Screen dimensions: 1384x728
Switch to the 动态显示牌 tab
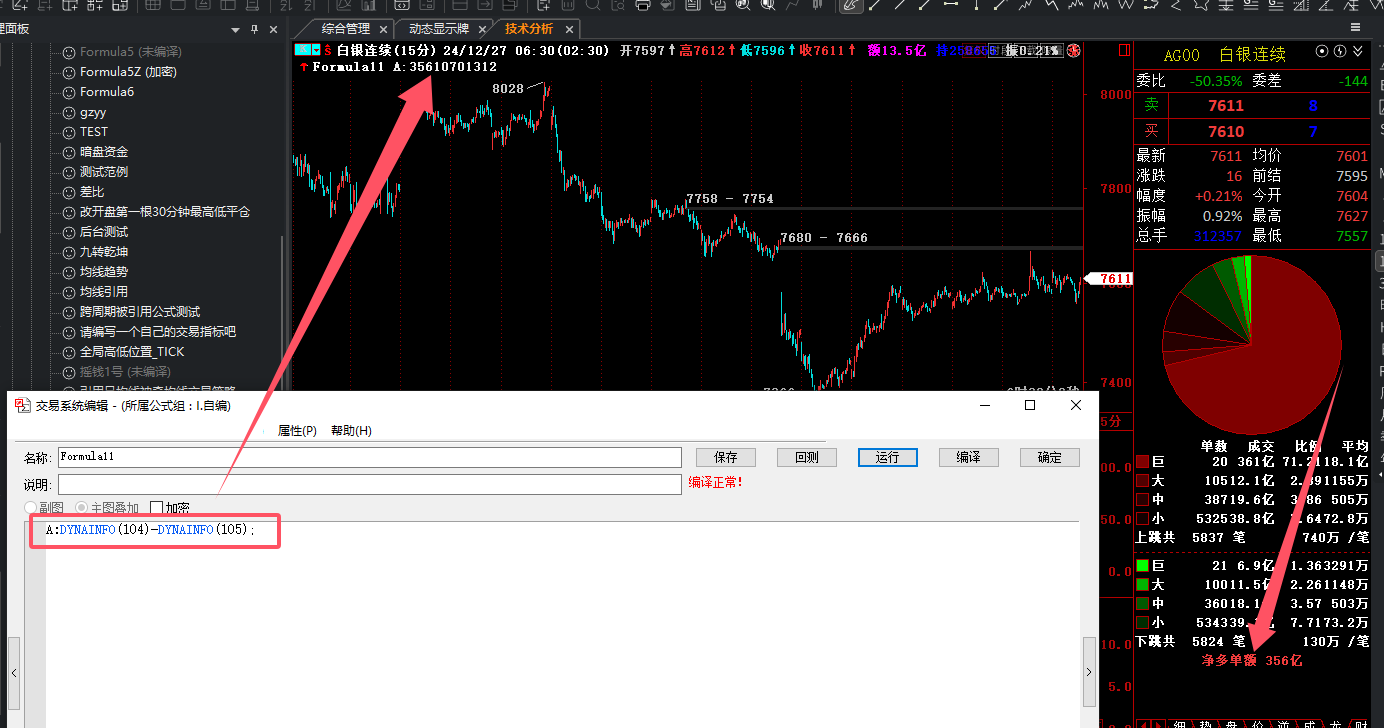point(439,28)
